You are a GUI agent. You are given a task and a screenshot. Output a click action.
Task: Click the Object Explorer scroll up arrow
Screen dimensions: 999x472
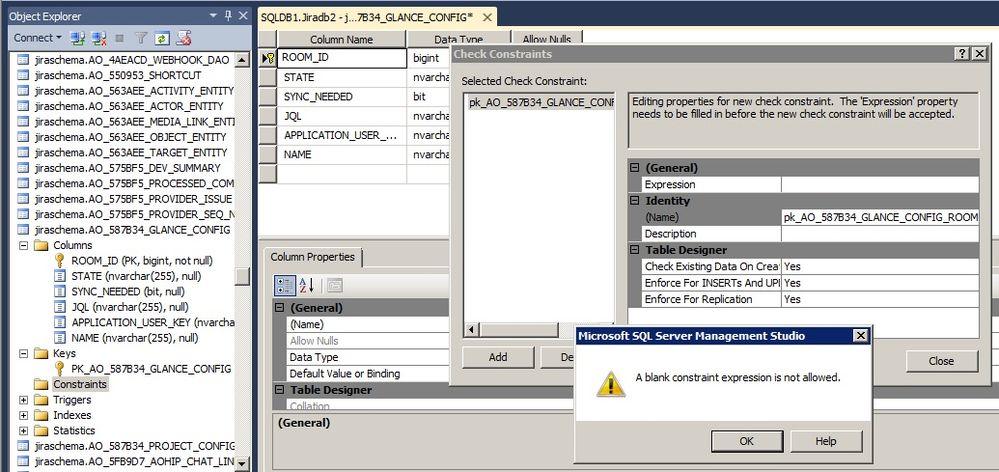click(x=242, y=59)
